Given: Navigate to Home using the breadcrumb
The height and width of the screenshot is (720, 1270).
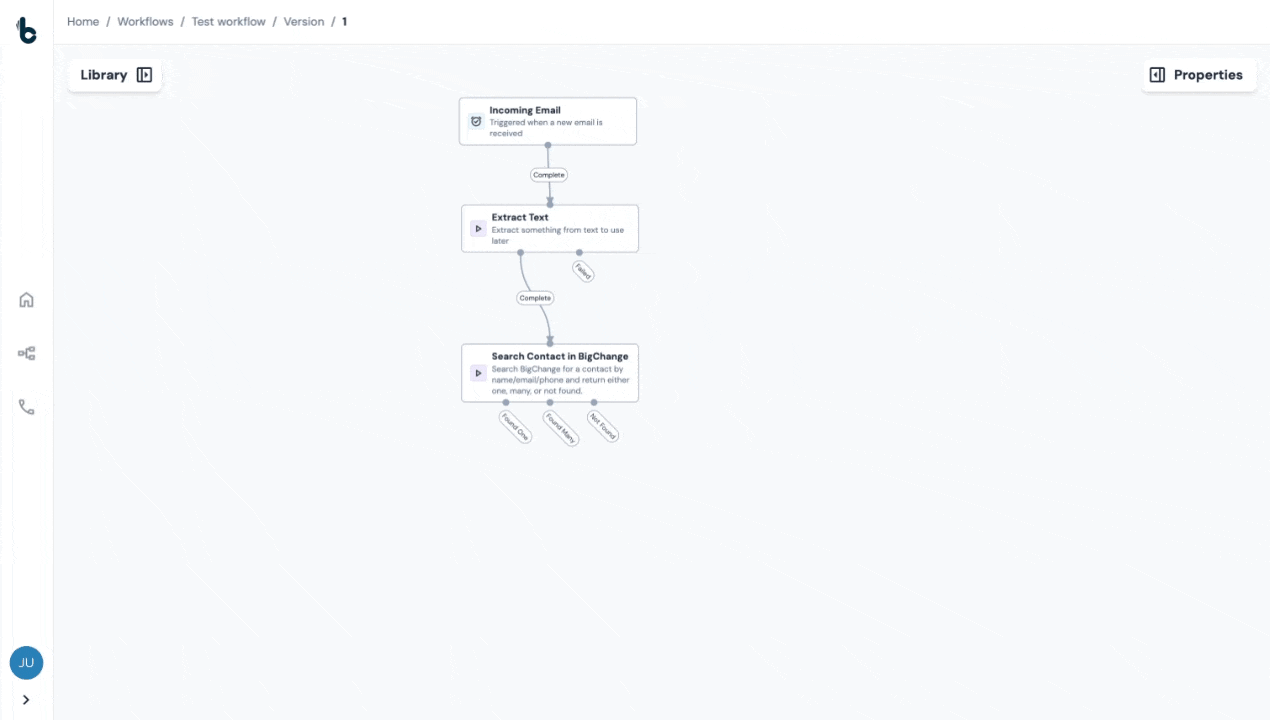Looking at the screenshot, I should (83, 21).
